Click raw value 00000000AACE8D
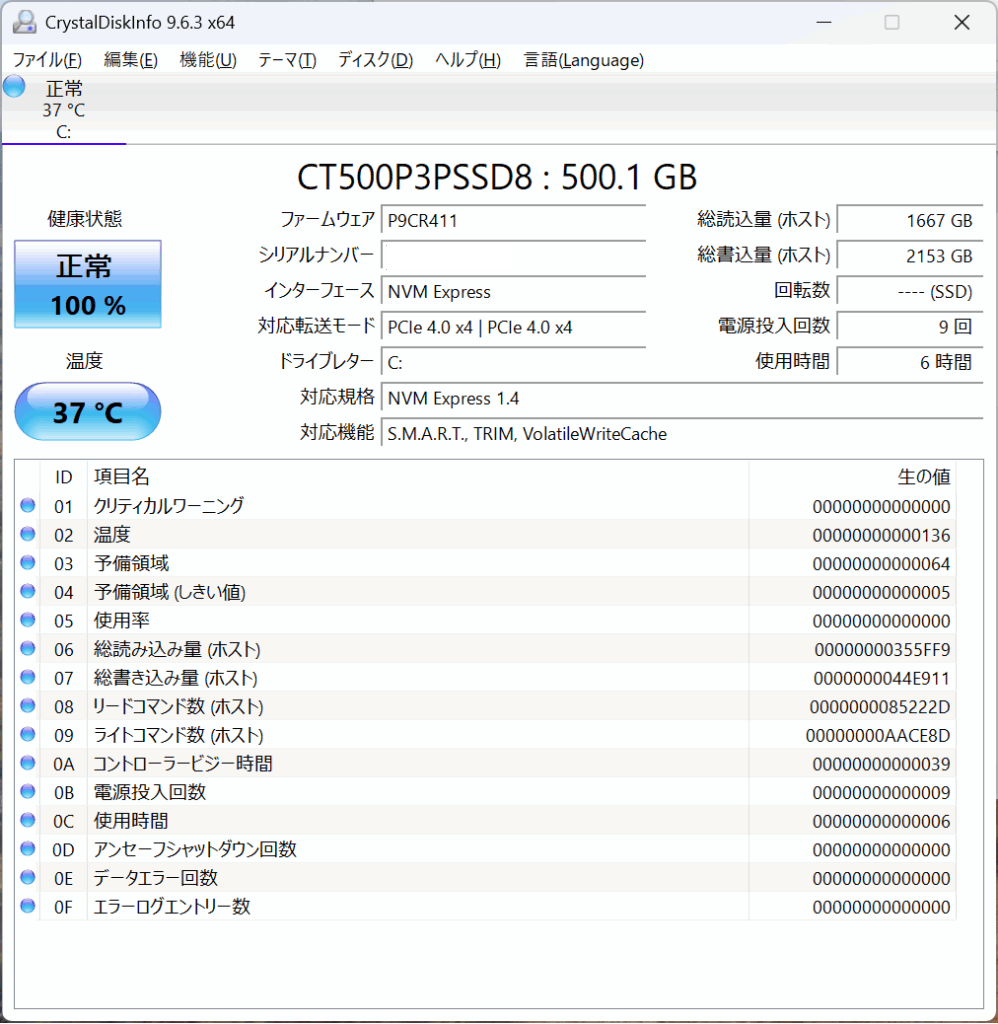998x1024 pixels. pos(878,735)
